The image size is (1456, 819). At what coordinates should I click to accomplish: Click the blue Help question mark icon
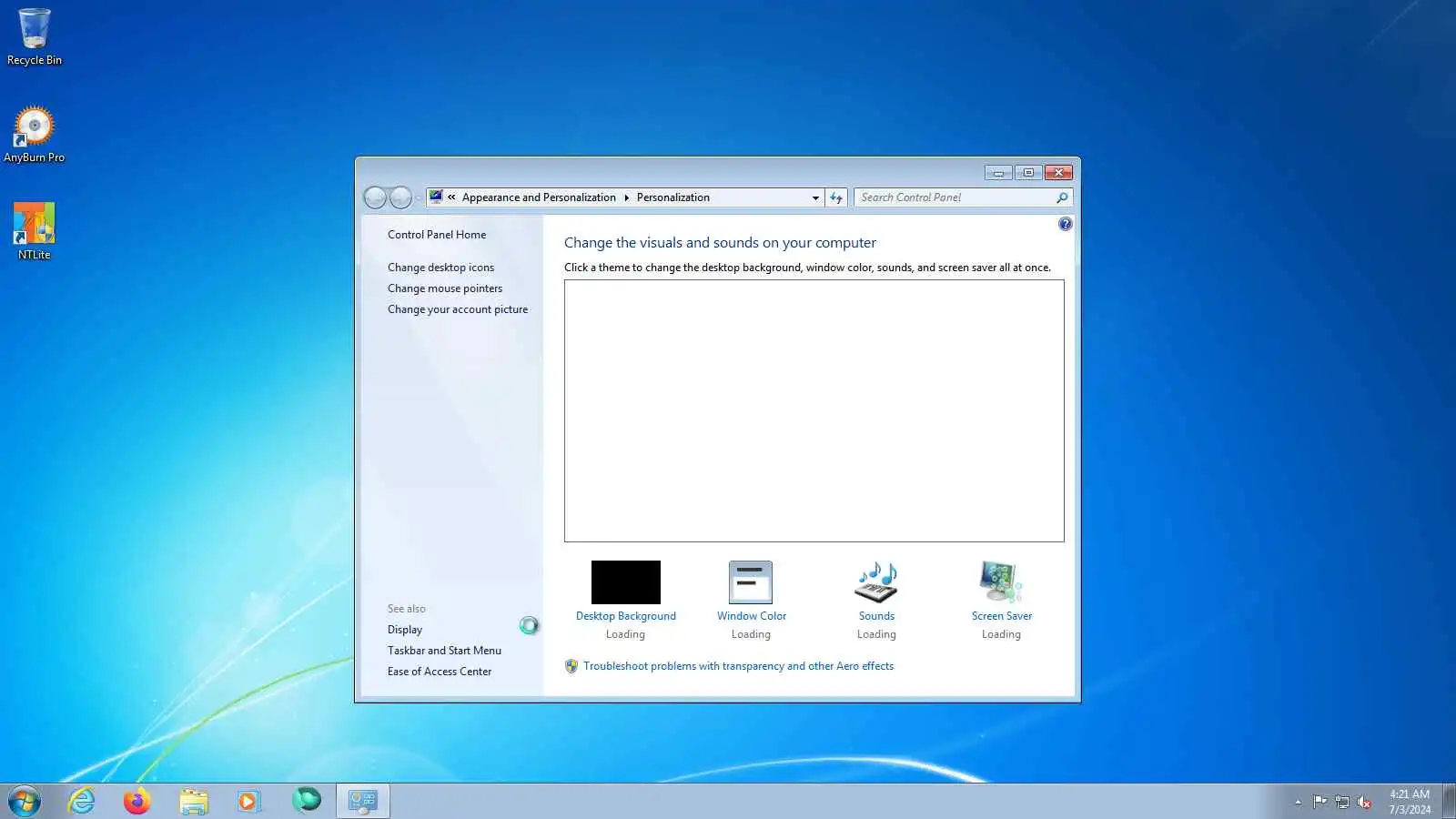pyautogui.click(x=1066, y=224)
